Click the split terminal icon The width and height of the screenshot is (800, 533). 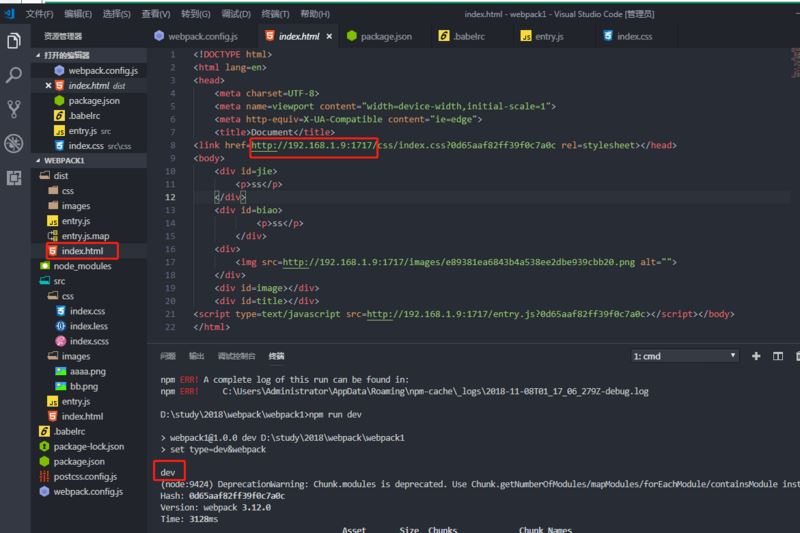tap(778, 356)
